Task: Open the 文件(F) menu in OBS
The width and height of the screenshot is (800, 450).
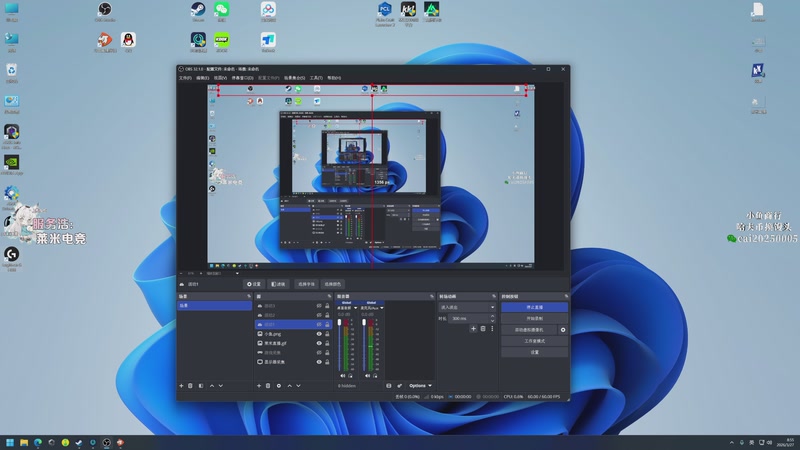Action: (x=185, y=77)
